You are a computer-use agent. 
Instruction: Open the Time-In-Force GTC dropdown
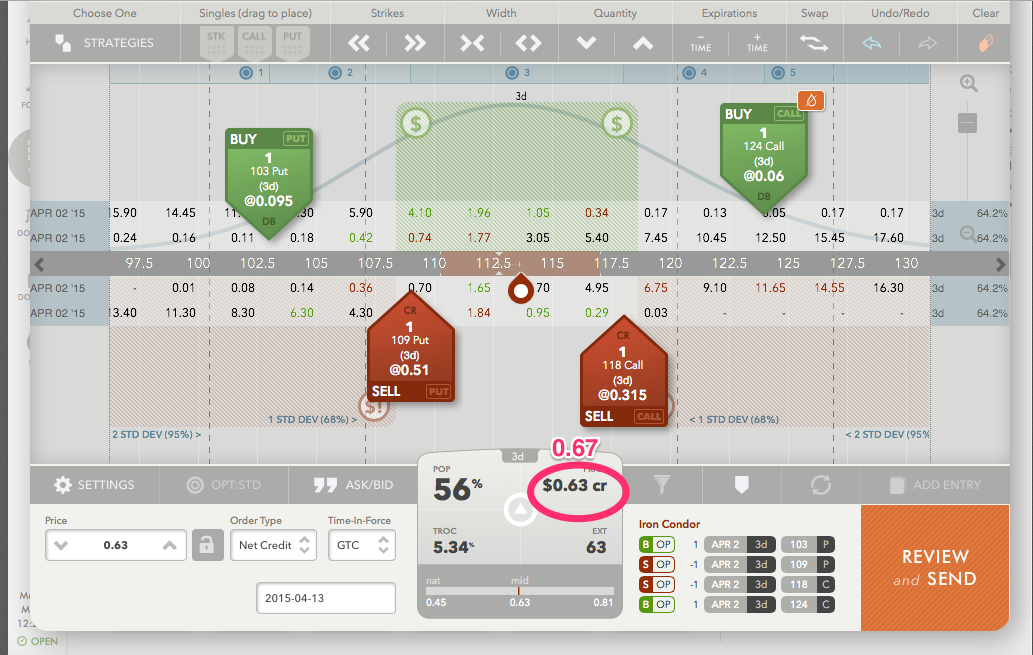pos(362,545)
